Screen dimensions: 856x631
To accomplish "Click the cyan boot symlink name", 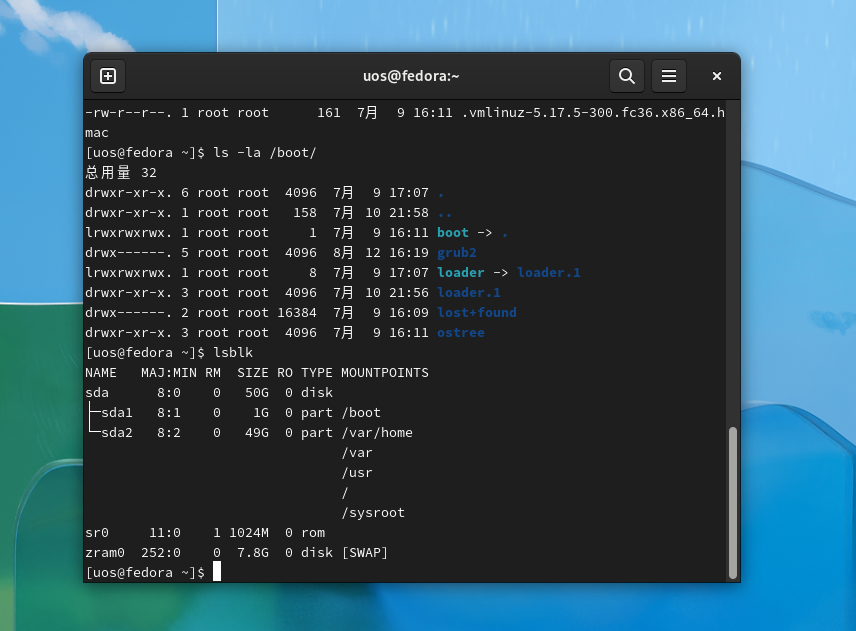I will (x=453, y=233).
